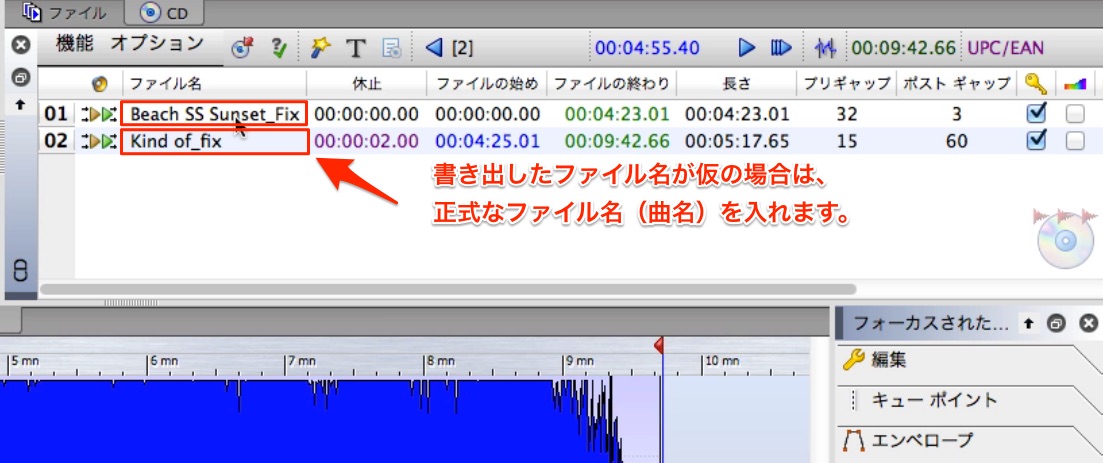Screen dimensions: 1103x463
Task: Uncheck the key checkbox for track 01
Action: [x=1036, y=113]
